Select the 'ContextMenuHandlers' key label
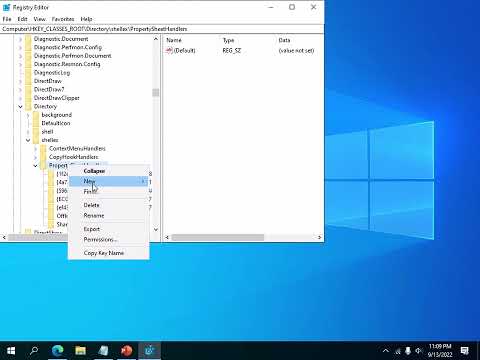 [77, 148]
